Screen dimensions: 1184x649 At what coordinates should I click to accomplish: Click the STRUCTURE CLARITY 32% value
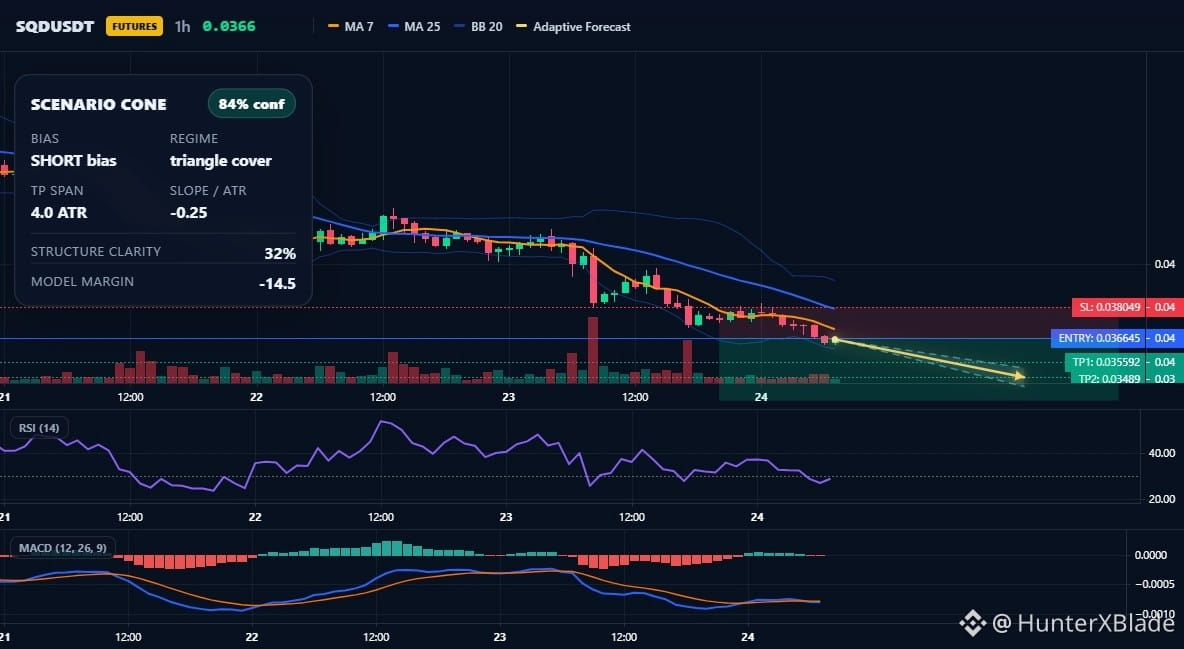tap(280, 254)
